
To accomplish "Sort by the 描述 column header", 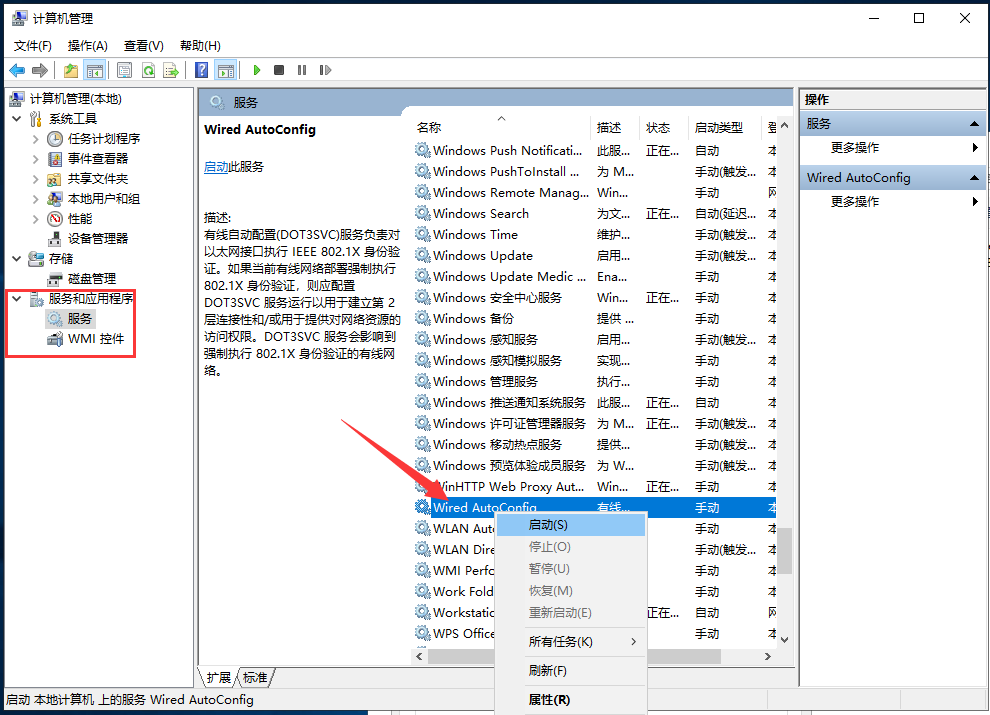I will tap(615, 128).
